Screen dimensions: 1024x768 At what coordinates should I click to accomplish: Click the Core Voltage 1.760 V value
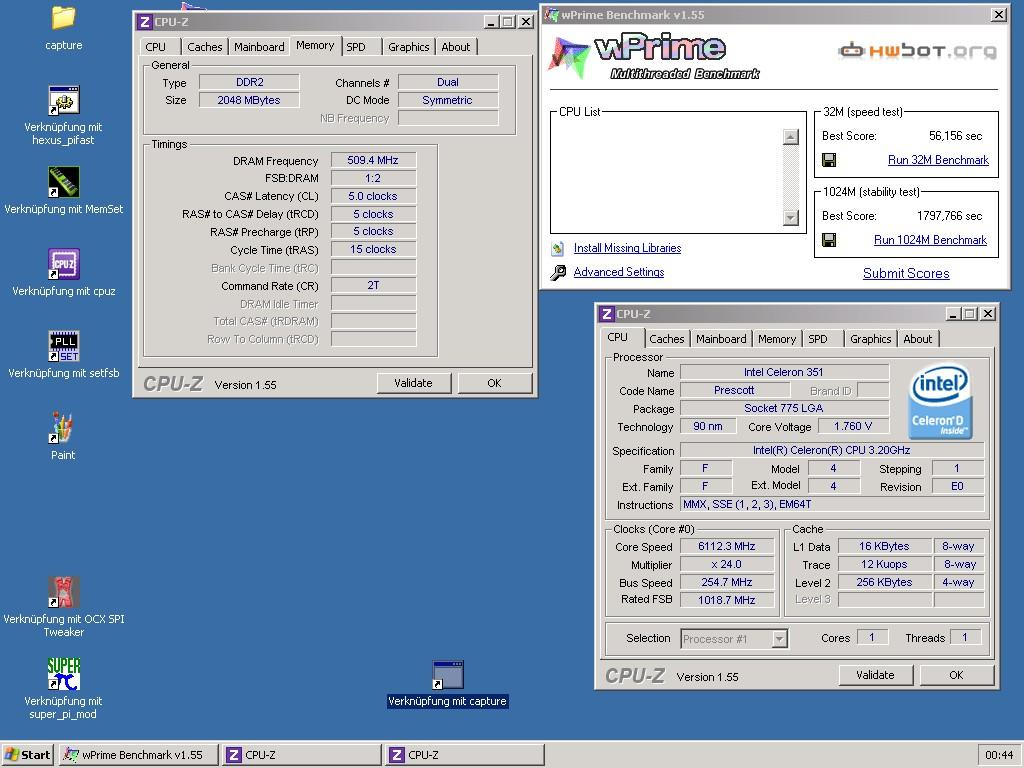pos(853,426)
